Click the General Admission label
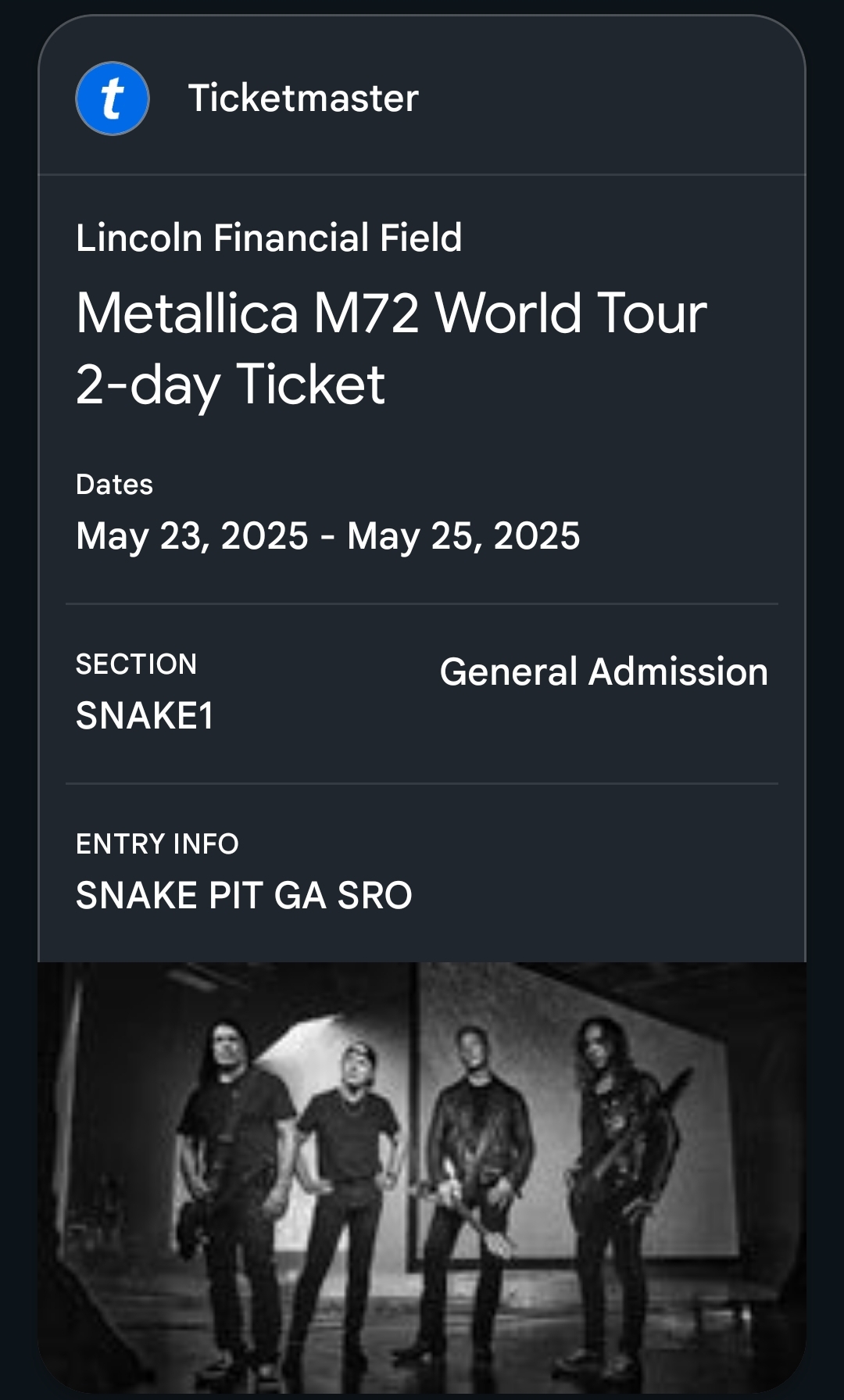 pos(603,672)
